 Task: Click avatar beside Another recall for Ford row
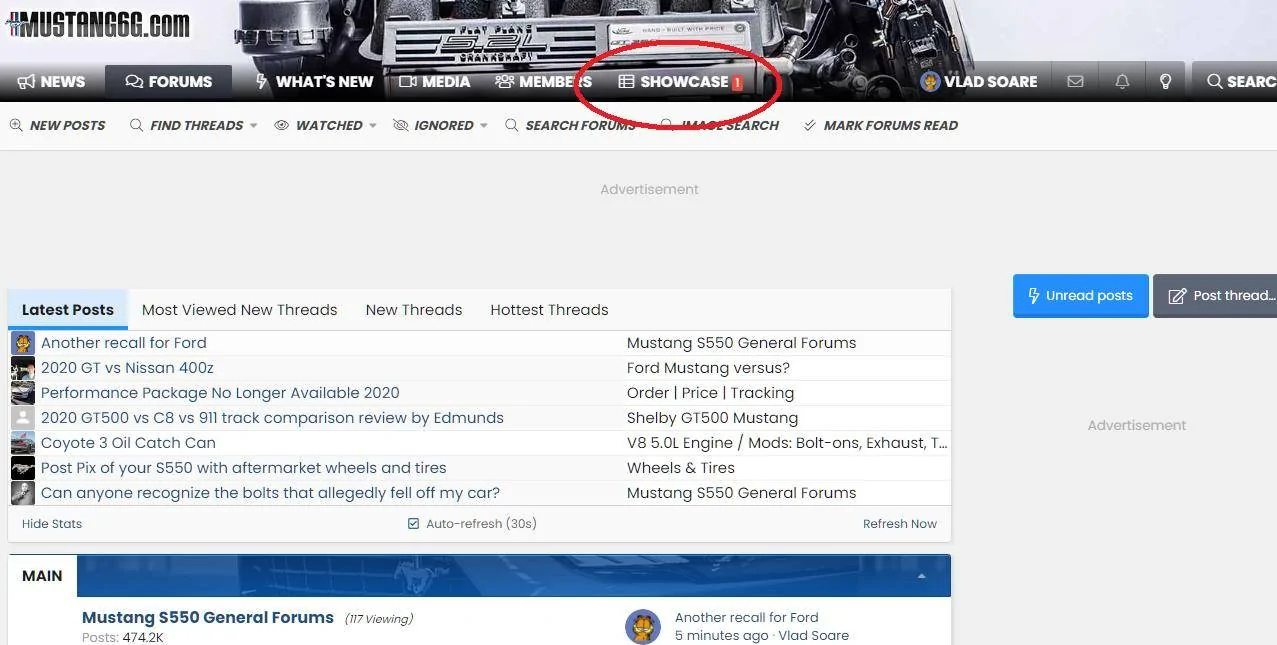point(23,343)
